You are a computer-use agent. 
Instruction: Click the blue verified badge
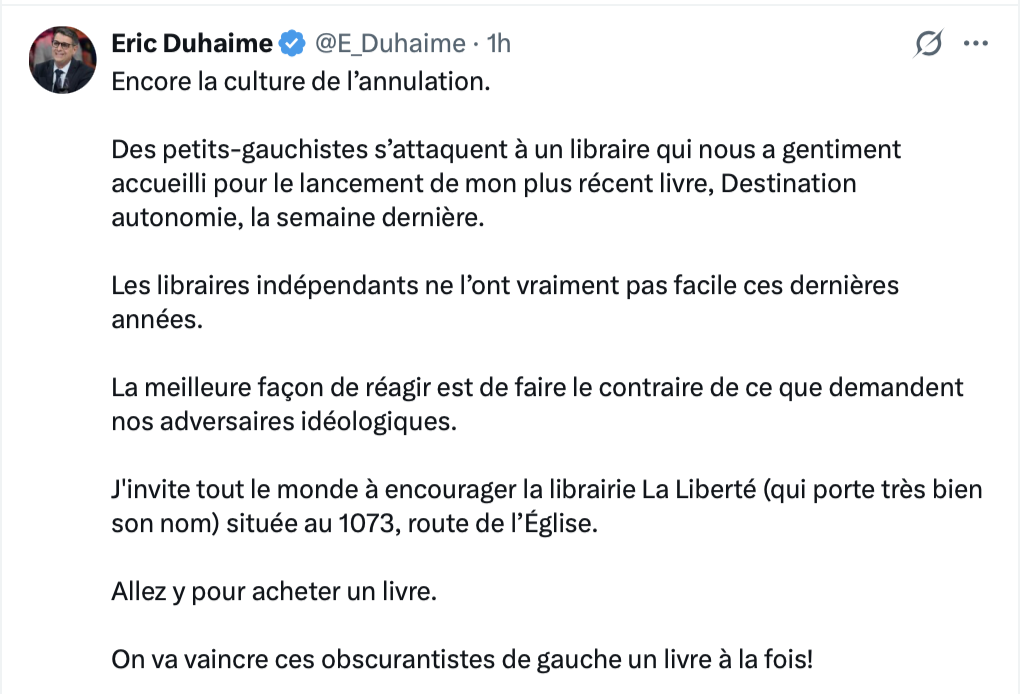(292, 43)
